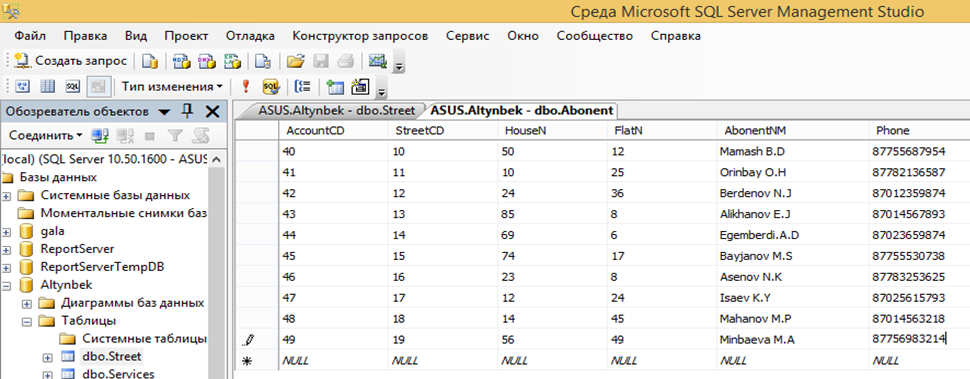Open the Соединить dropdown
This screenshot has height=379, width=970.
click(x=46, y=135)
